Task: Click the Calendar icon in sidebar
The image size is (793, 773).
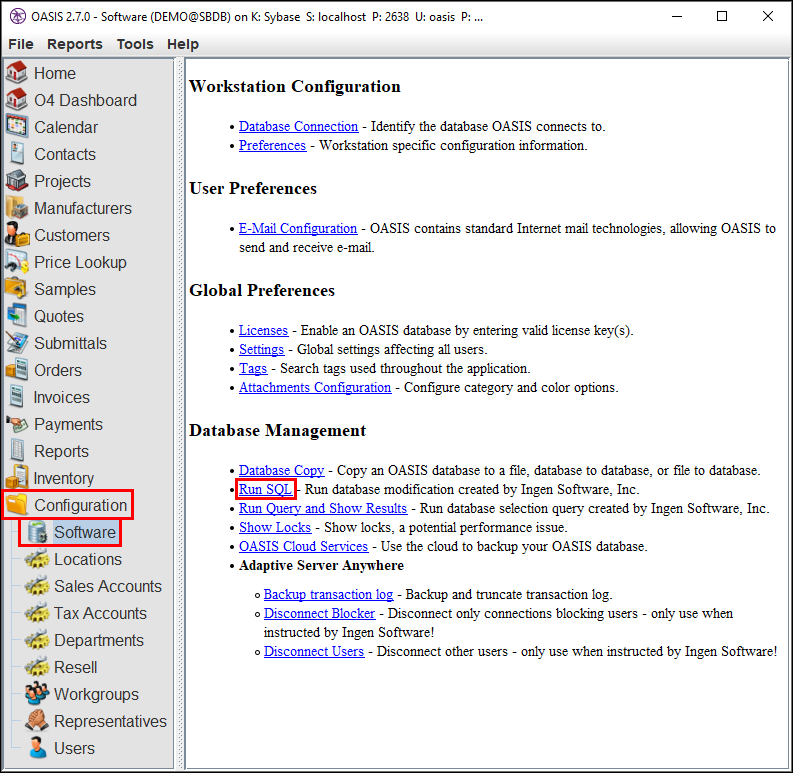Action: tap(17, 126)
